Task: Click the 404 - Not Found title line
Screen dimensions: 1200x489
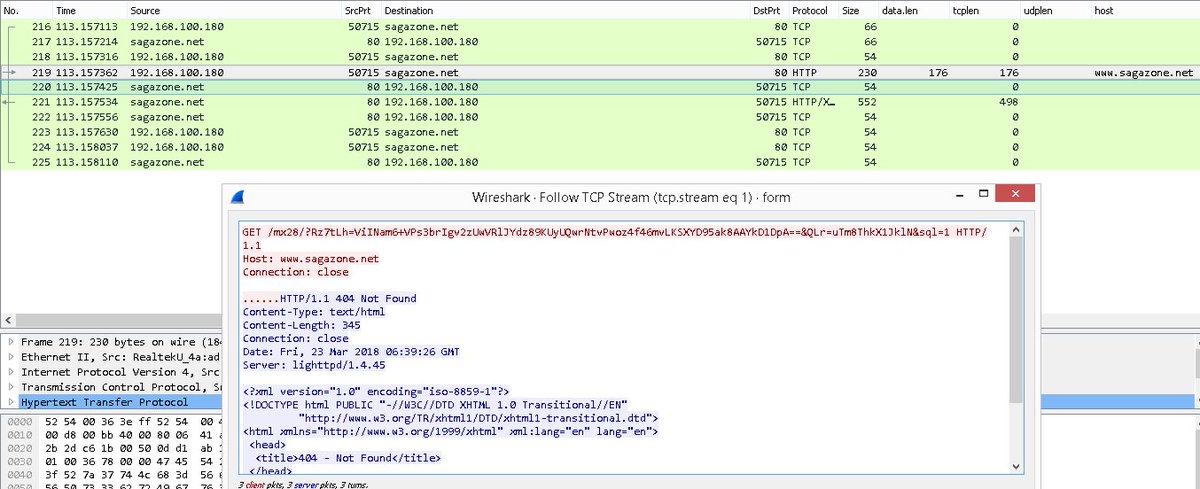Action: (x=350, y=457)
